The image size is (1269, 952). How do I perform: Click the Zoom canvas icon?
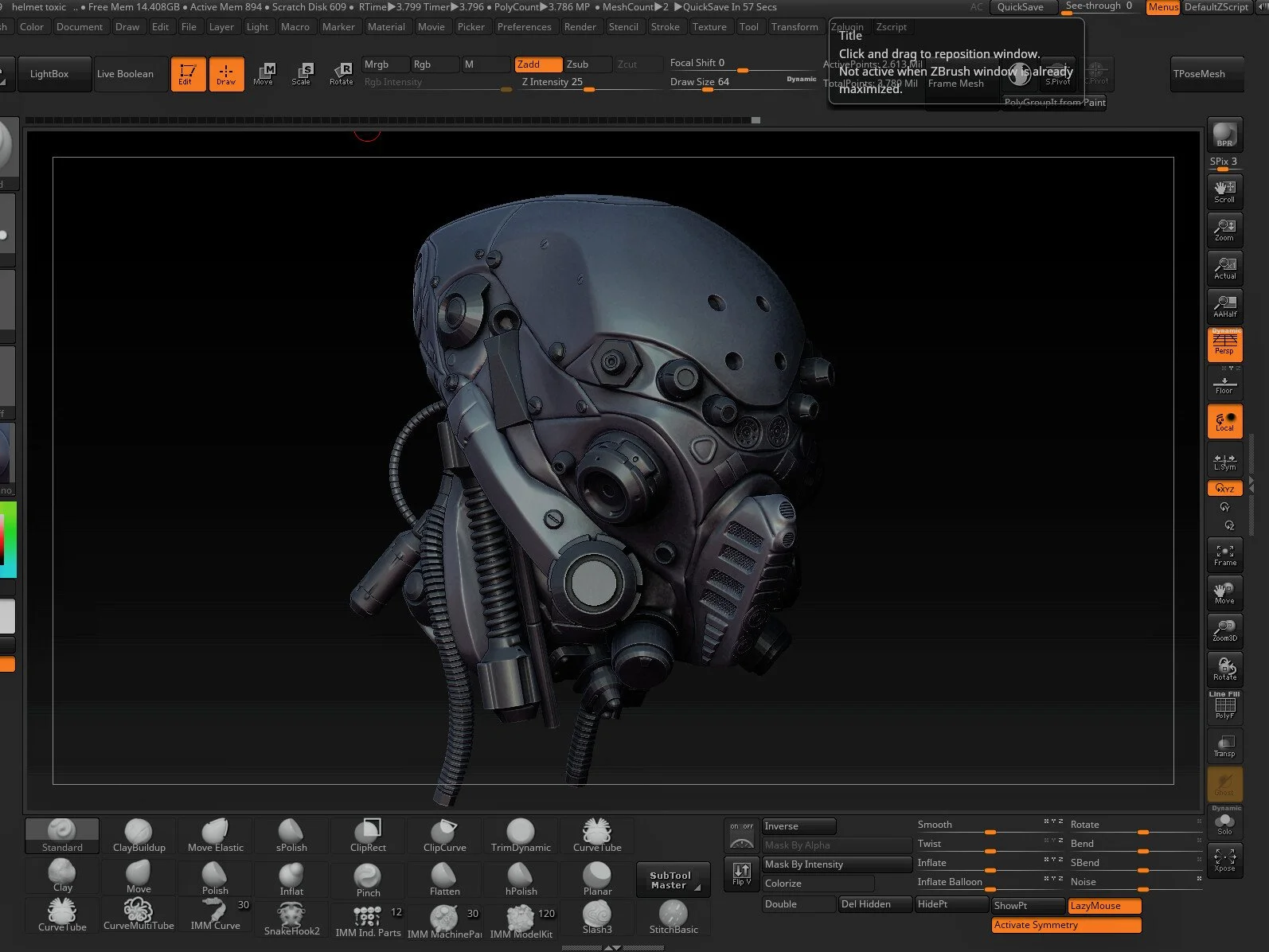(1224, 229)
